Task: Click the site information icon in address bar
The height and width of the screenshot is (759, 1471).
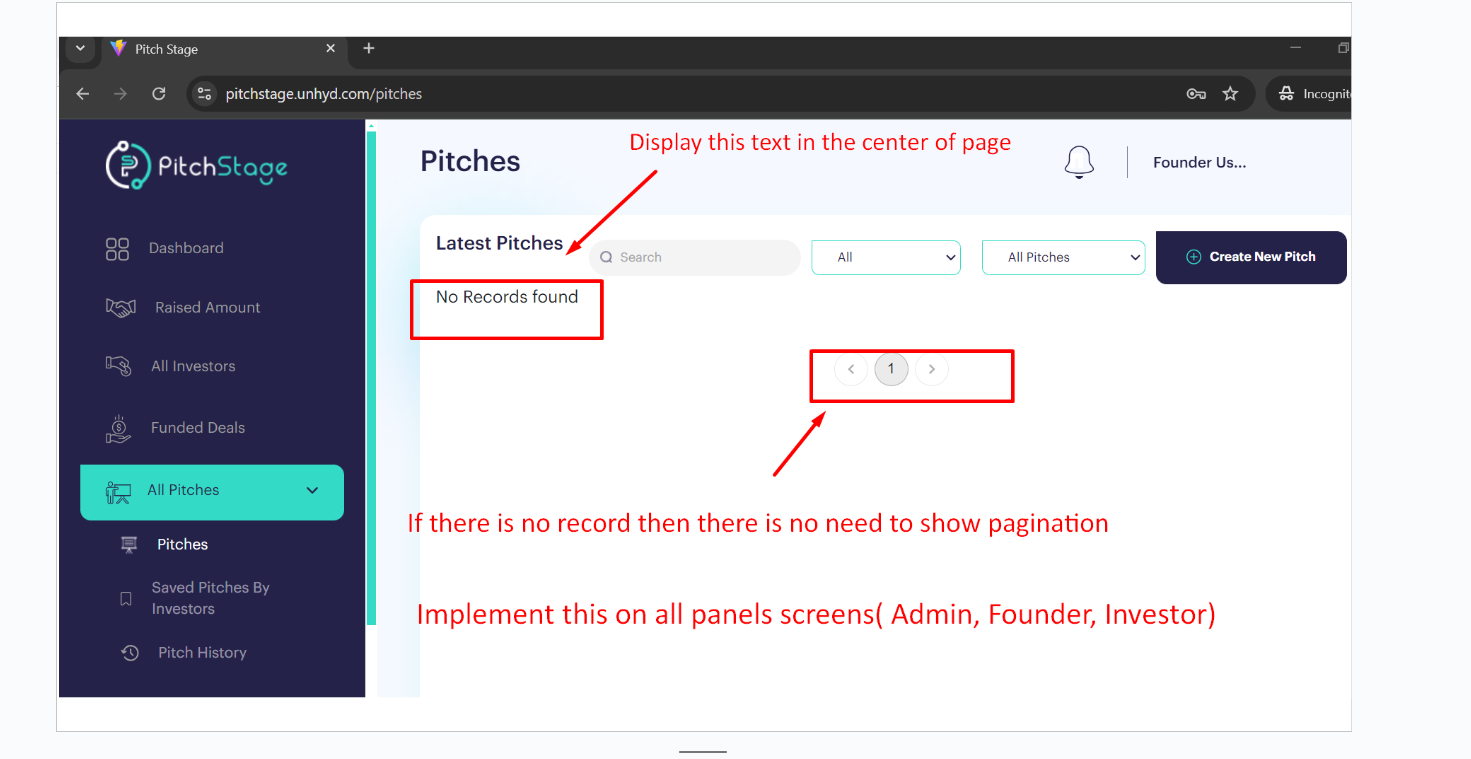Action: (x=204, y=94)
